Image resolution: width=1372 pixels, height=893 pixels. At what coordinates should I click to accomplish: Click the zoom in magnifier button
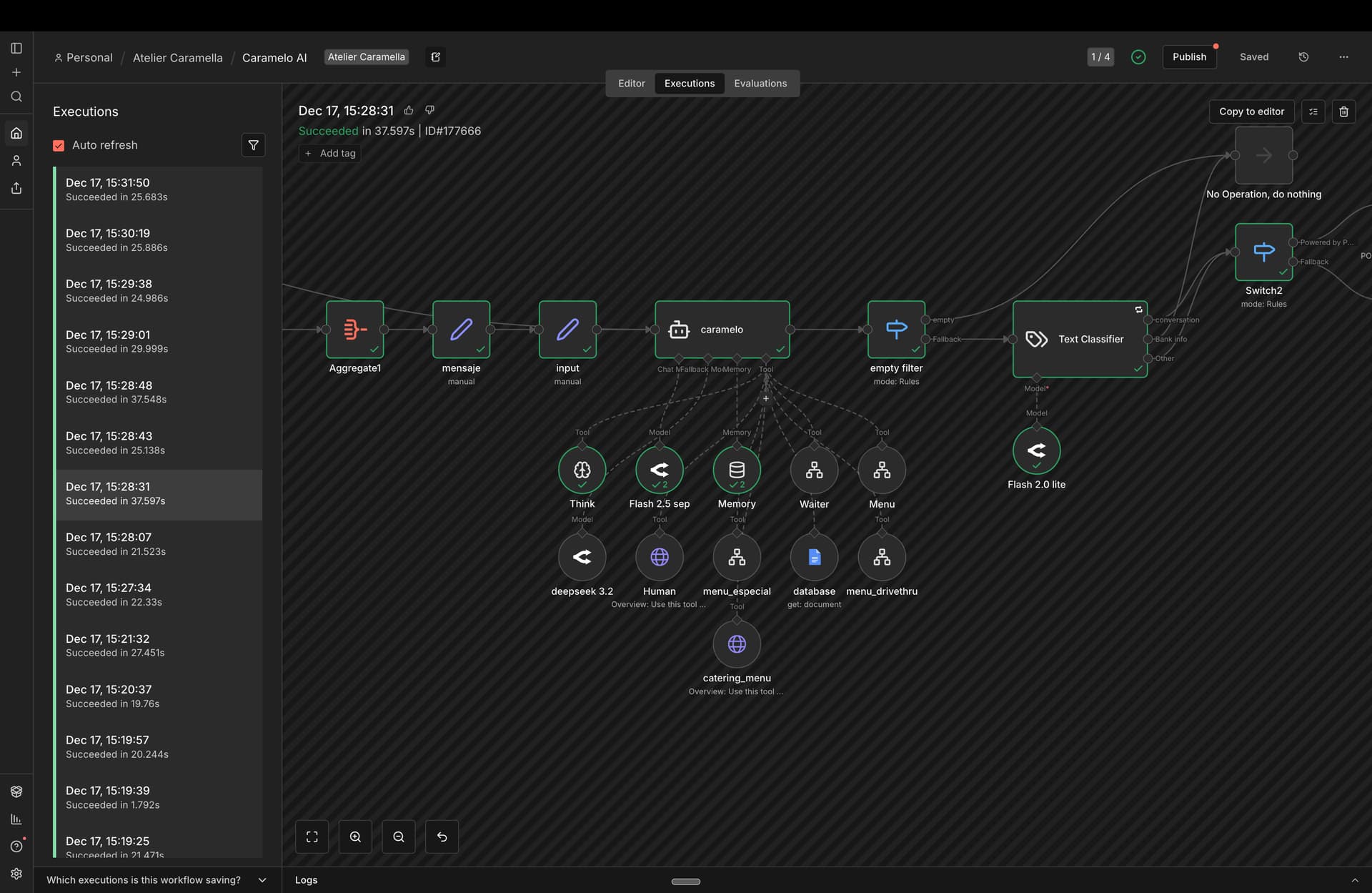click(x=355, y=837)
